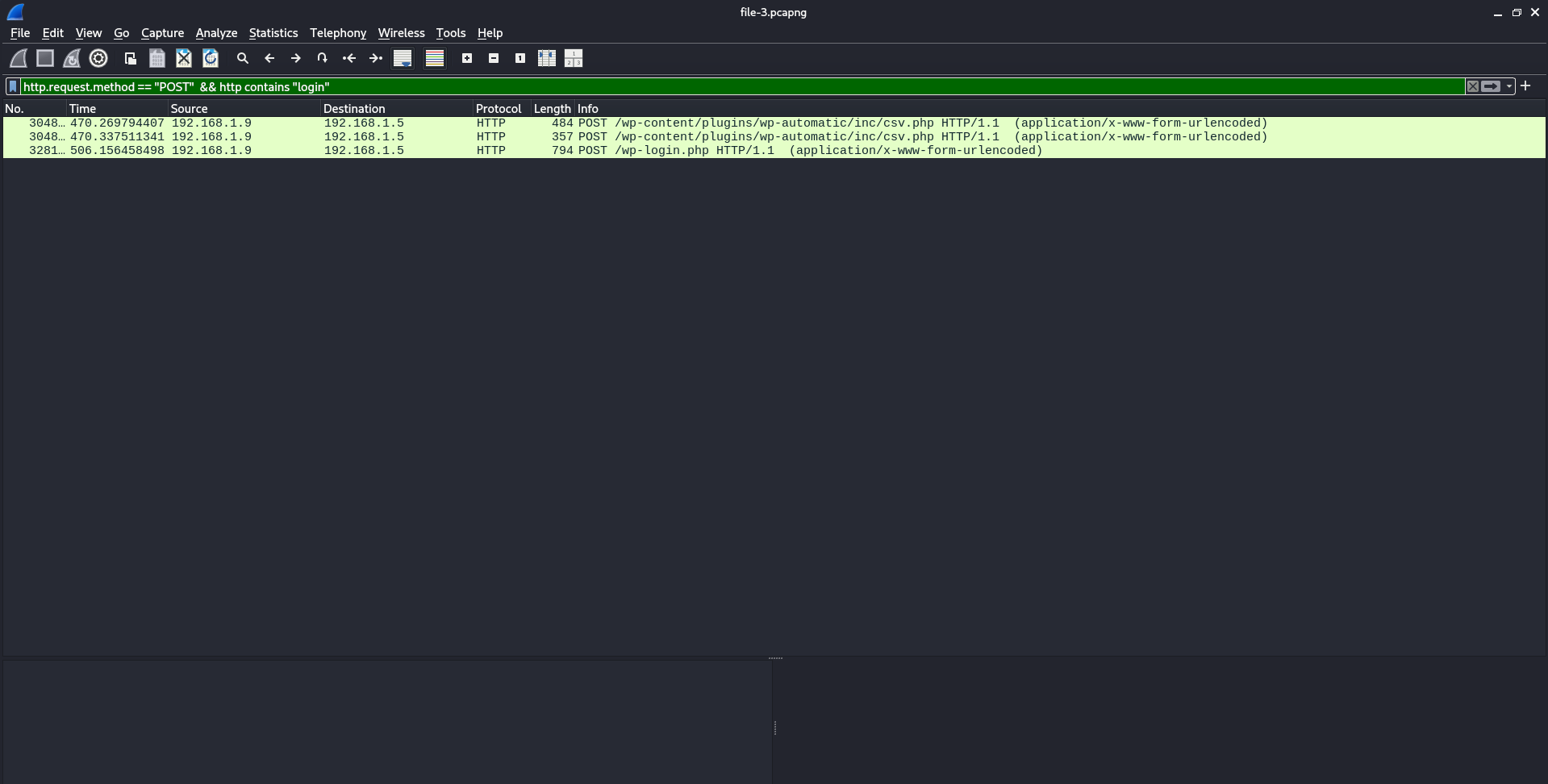The width and height of the screenshot is (1548, 784).
Task: Sort by the No. column header
Action: point(35,108)
